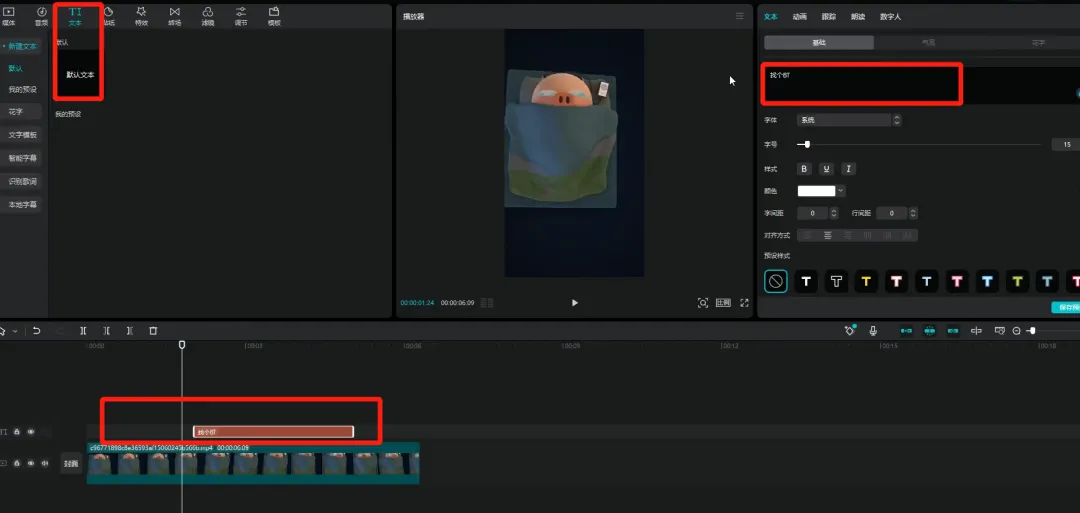This screenshot has height=513, width=1080.
Task: Toggle bold B text style
Action: pos(805,169)
